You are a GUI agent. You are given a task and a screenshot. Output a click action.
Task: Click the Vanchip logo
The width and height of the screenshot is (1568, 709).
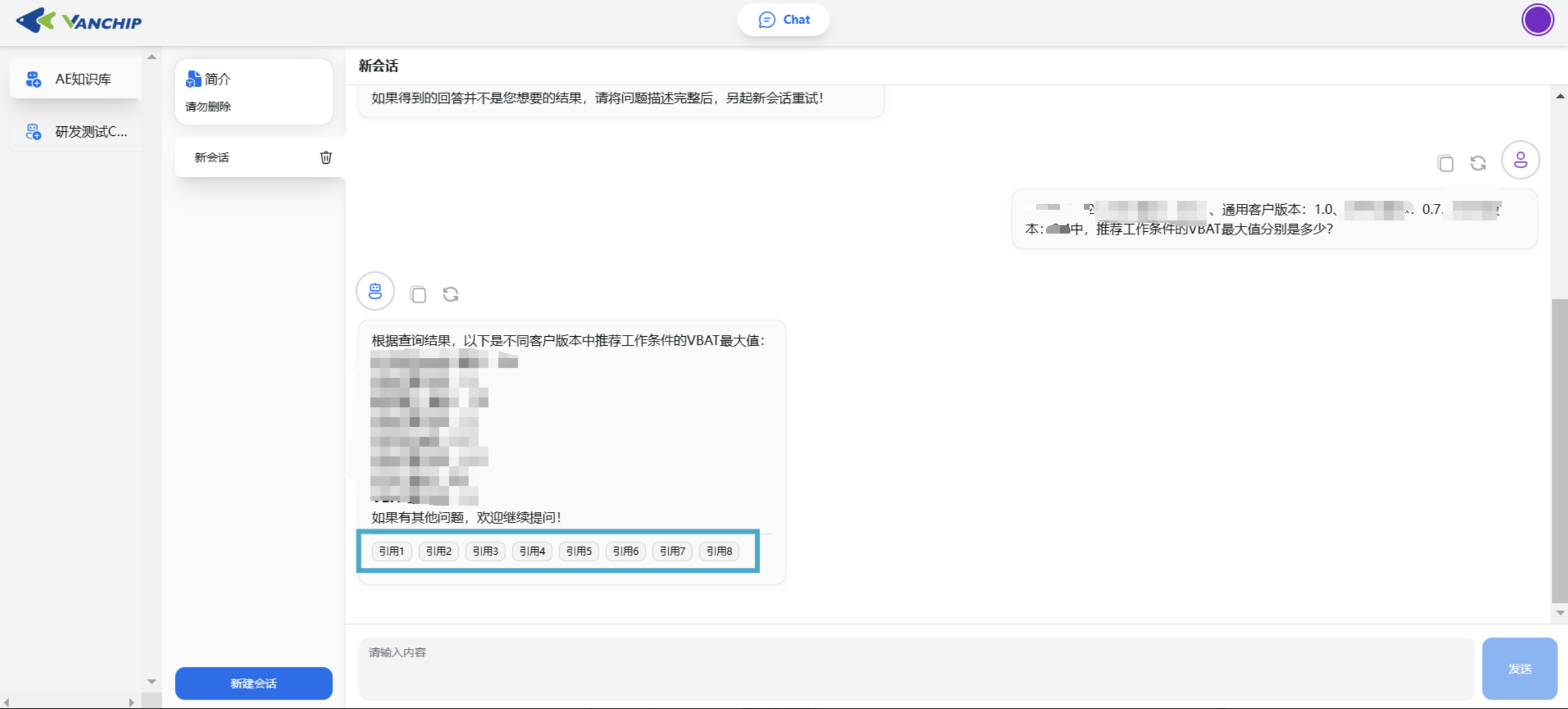tap(79, 21)
